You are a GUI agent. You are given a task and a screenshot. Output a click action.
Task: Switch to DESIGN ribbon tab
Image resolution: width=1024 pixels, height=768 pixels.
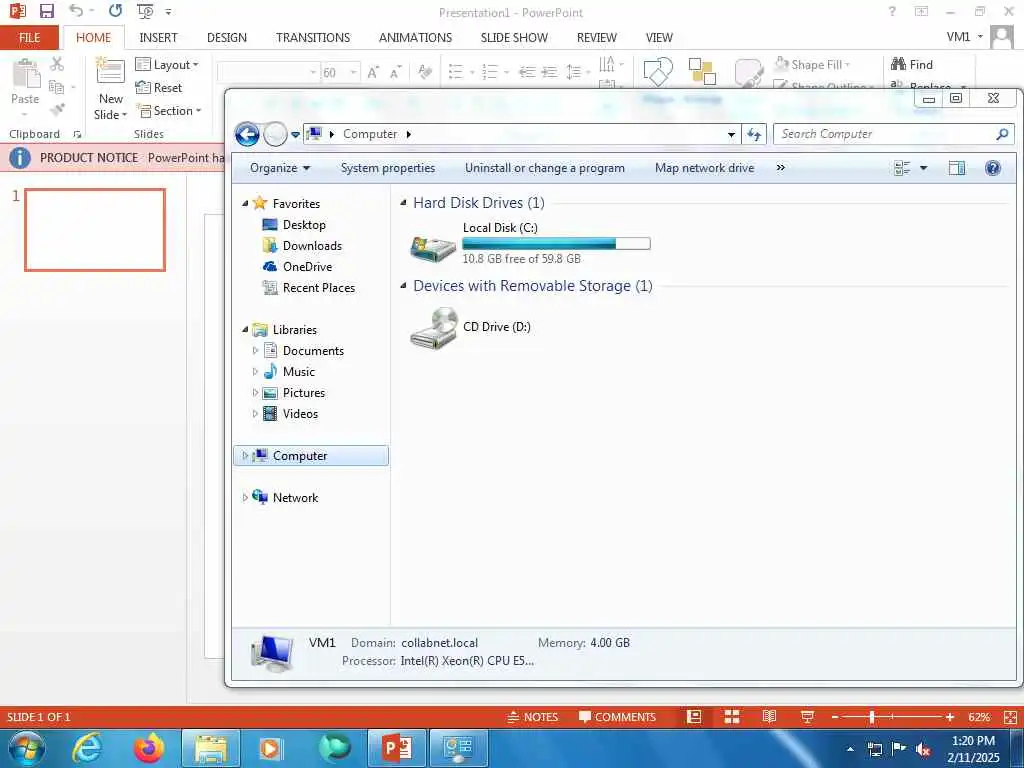click(227, 38)
